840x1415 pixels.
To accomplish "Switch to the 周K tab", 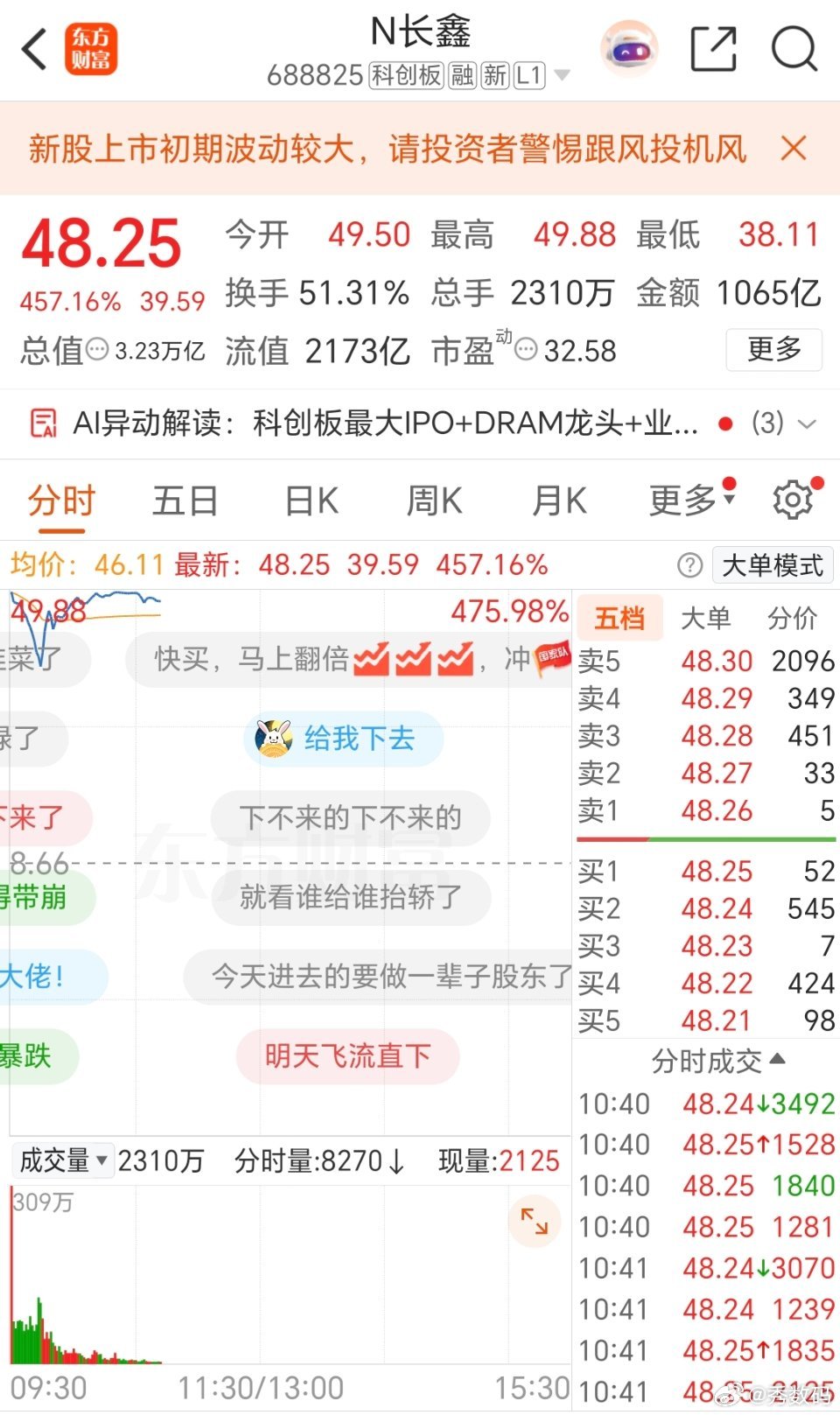I will click(434, 501).
